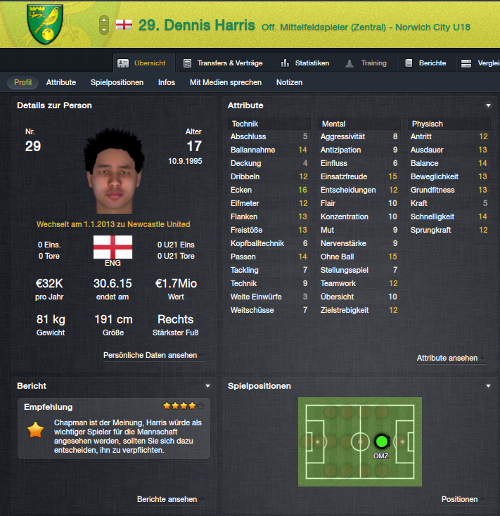Viewport: 500px width, 516px height.
Task: Click the Statistiken bar chart icon
Action: point(285,63)
